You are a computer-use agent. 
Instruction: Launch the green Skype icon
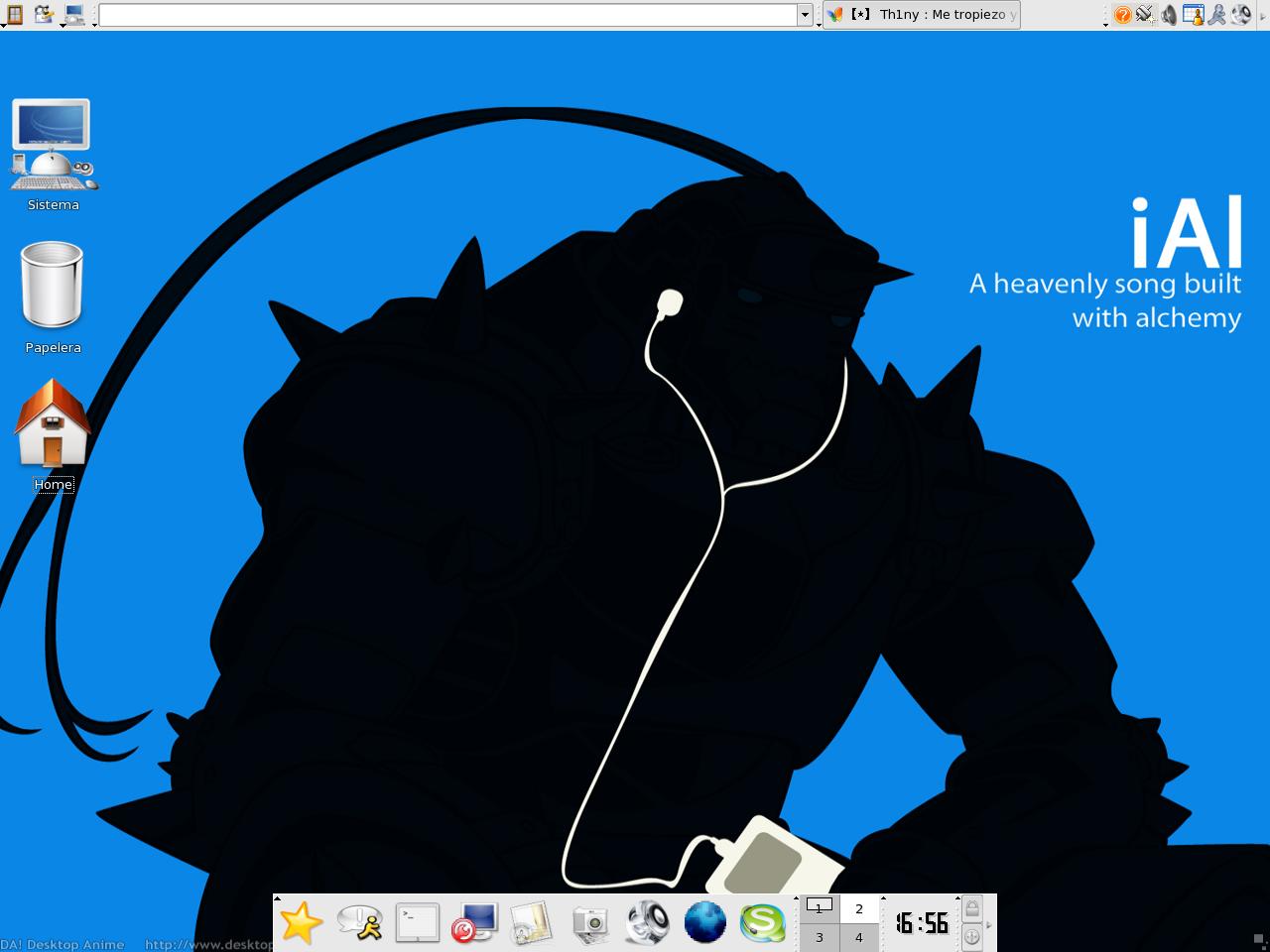(763, 923)
